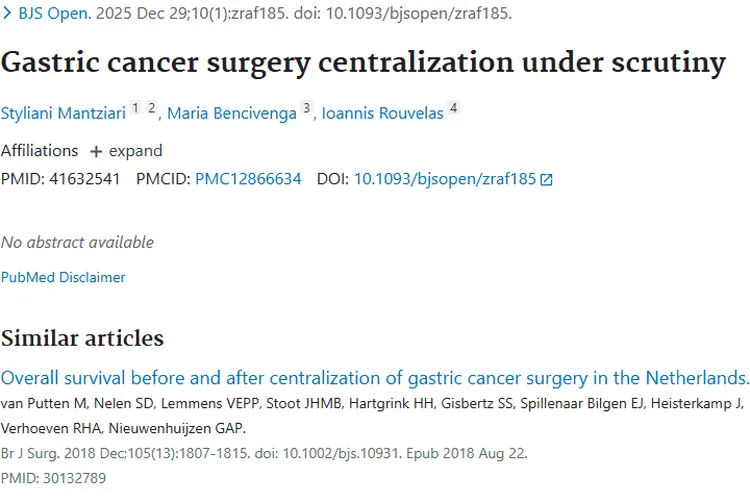Follow the DOI 10.1093/bjsopen/zraf185 link

pyautogui.click(x=444, y=180)
